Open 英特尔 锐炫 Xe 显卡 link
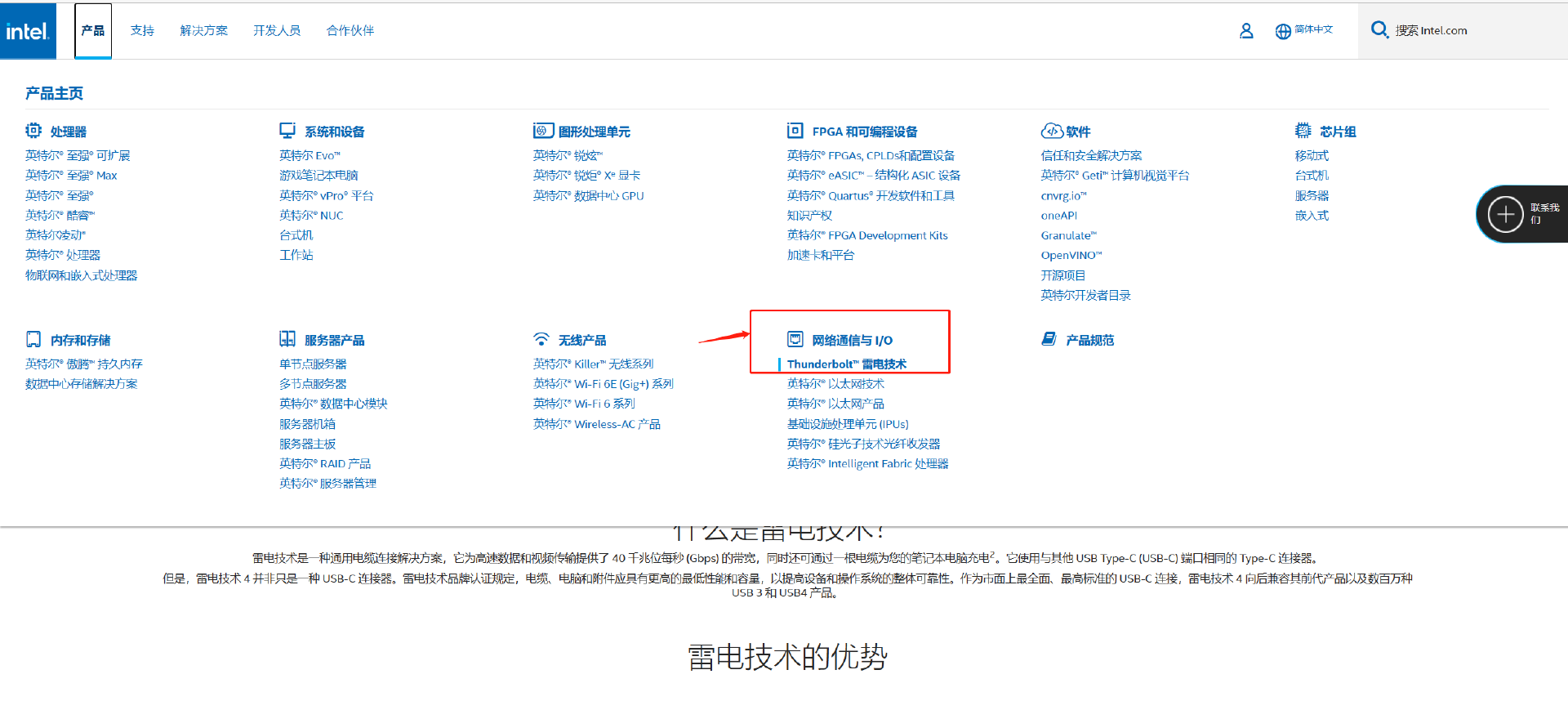 tap(586, 175)
